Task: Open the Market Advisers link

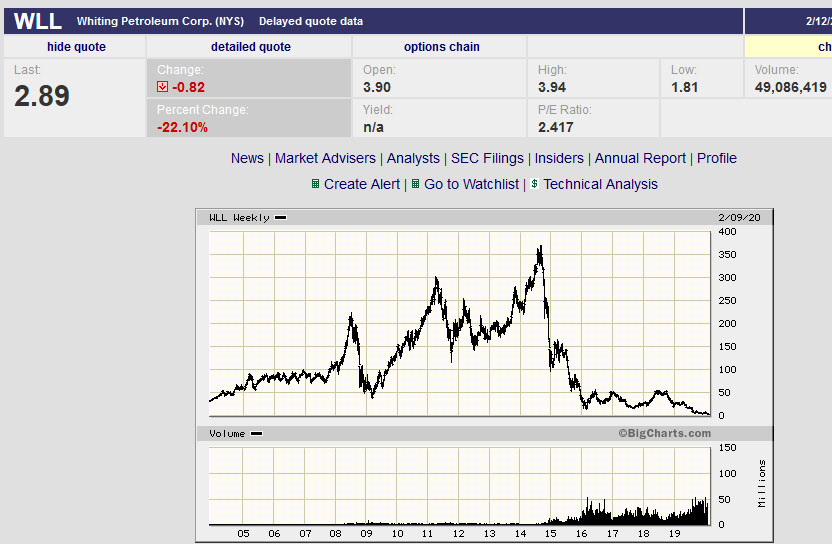Action: [x=325, y=158]
